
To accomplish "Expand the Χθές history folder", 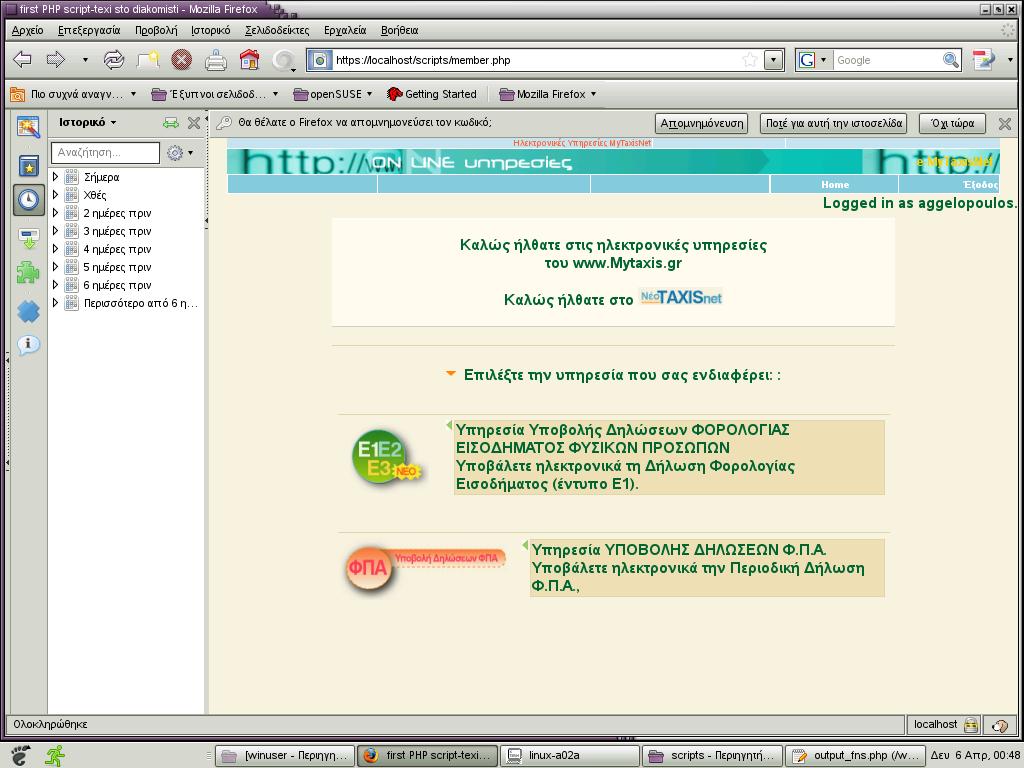I will pos(56,195).
